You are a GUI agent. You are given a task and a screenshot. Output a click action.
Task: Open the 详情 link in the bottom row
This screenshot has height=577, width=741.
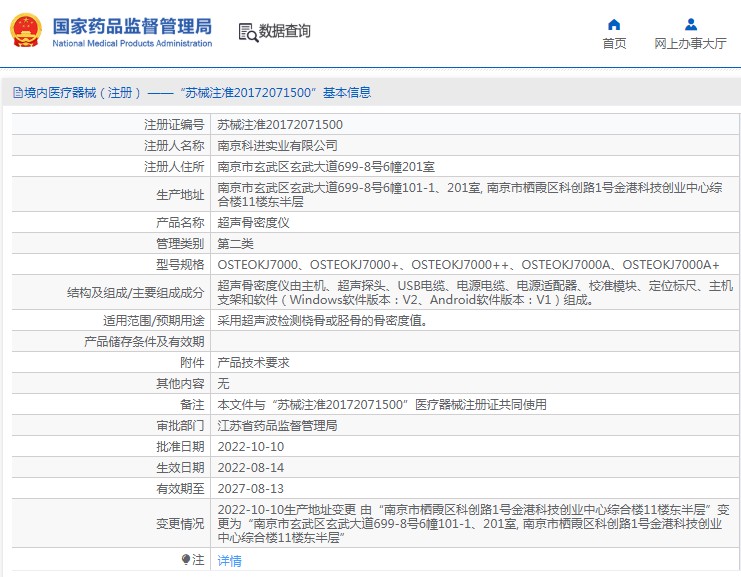(x=230, y=561)
